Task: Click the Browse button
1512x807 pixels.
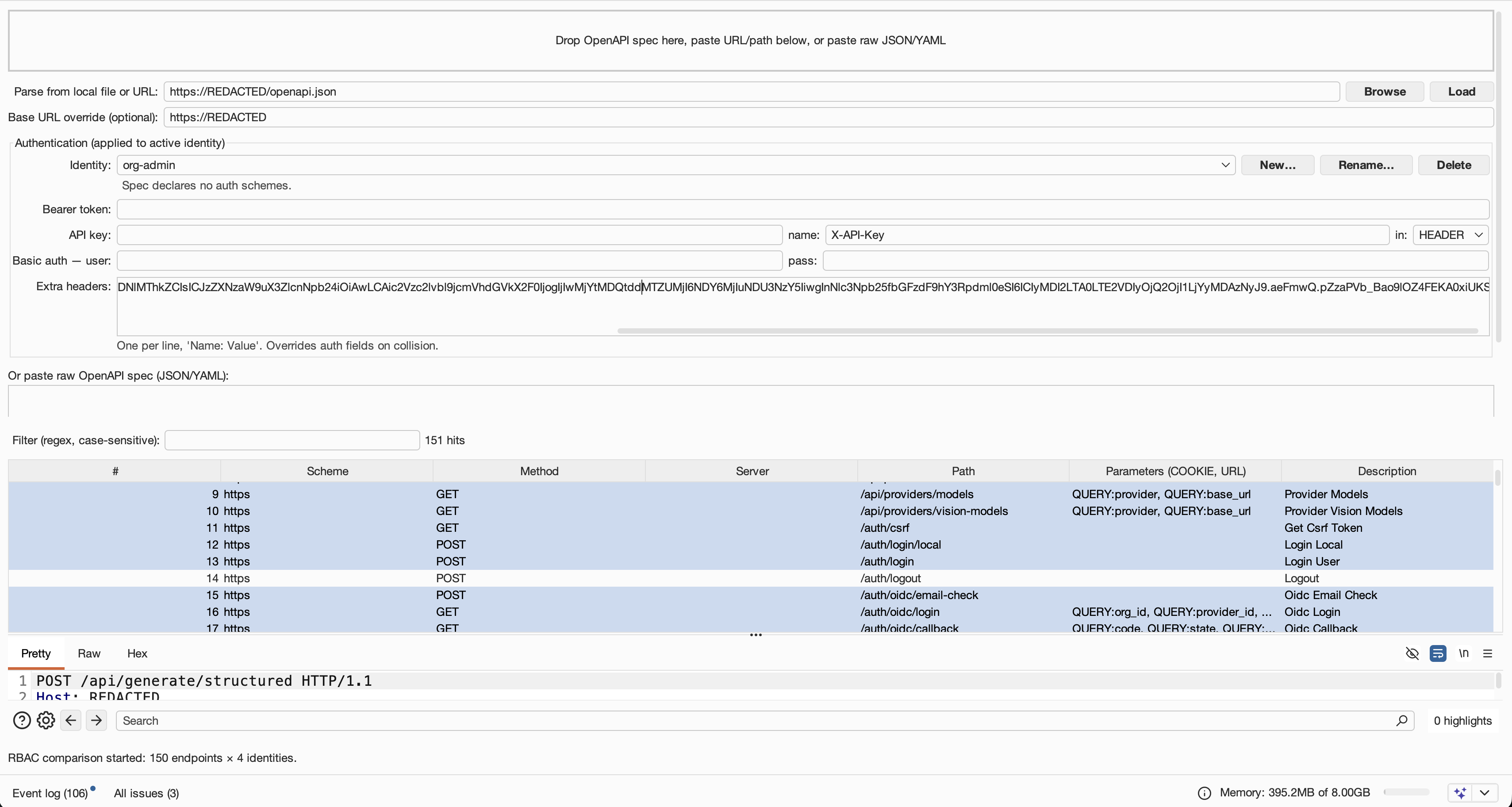Action: pos(1385,92)
